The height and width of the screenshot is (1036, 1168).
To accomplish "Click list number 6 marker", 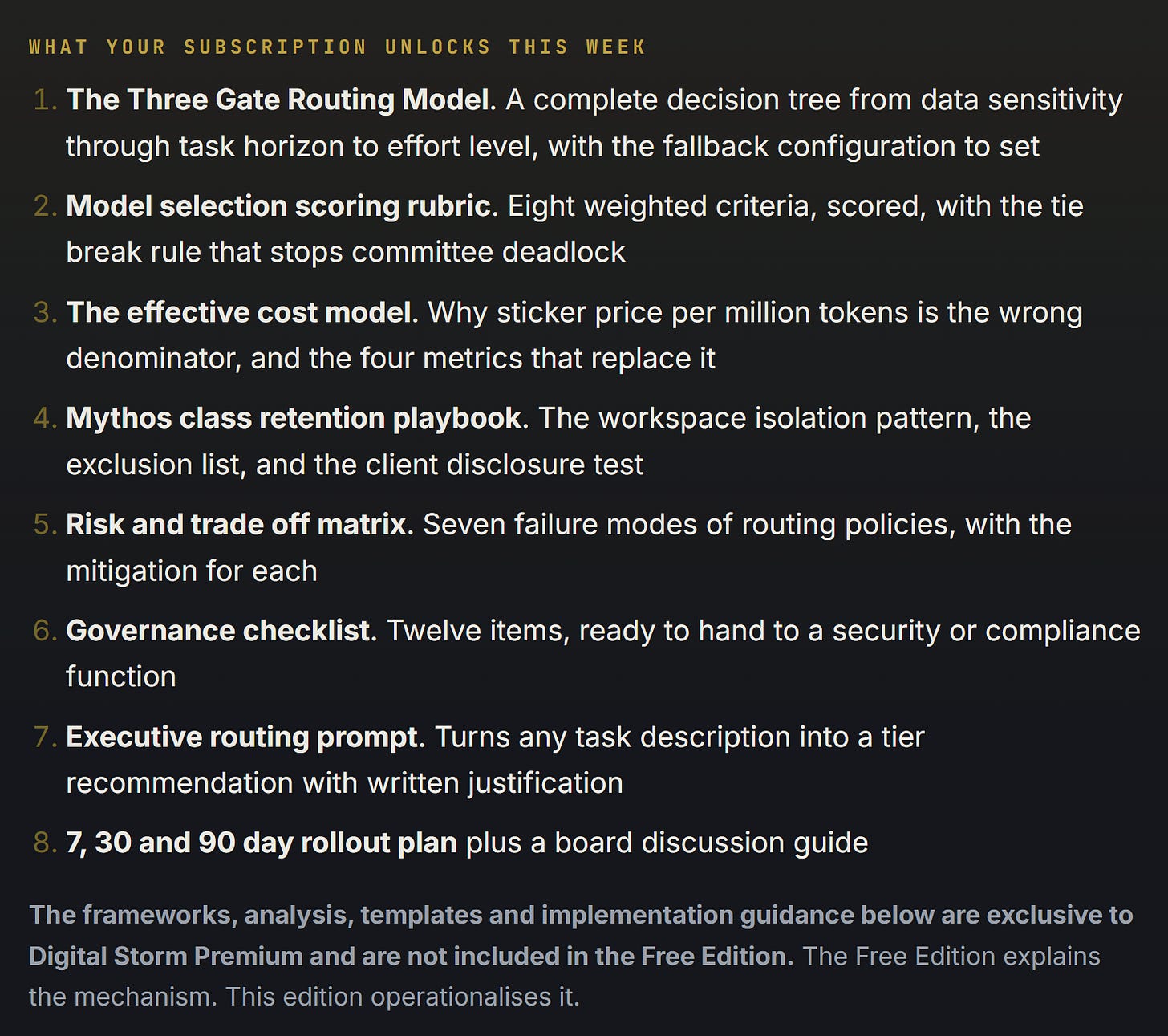I will click(x=46, y=631).
